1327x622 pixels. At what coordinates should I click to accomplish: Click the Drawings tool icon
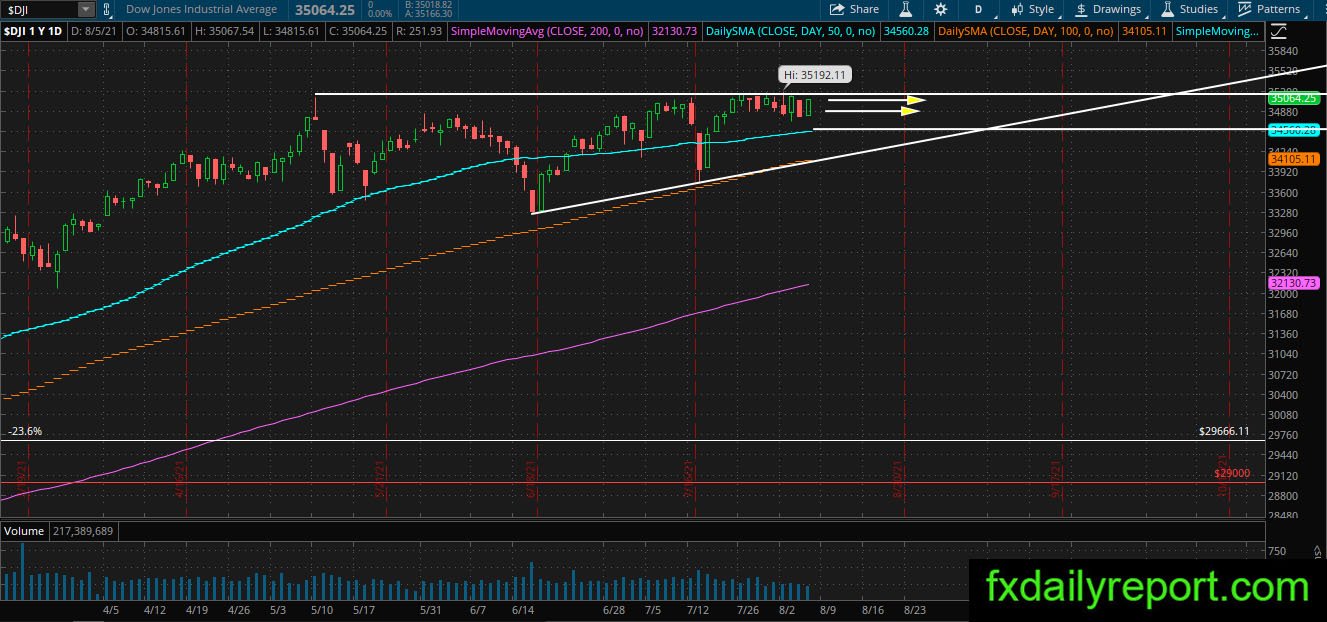click(x=1082, y=9)
